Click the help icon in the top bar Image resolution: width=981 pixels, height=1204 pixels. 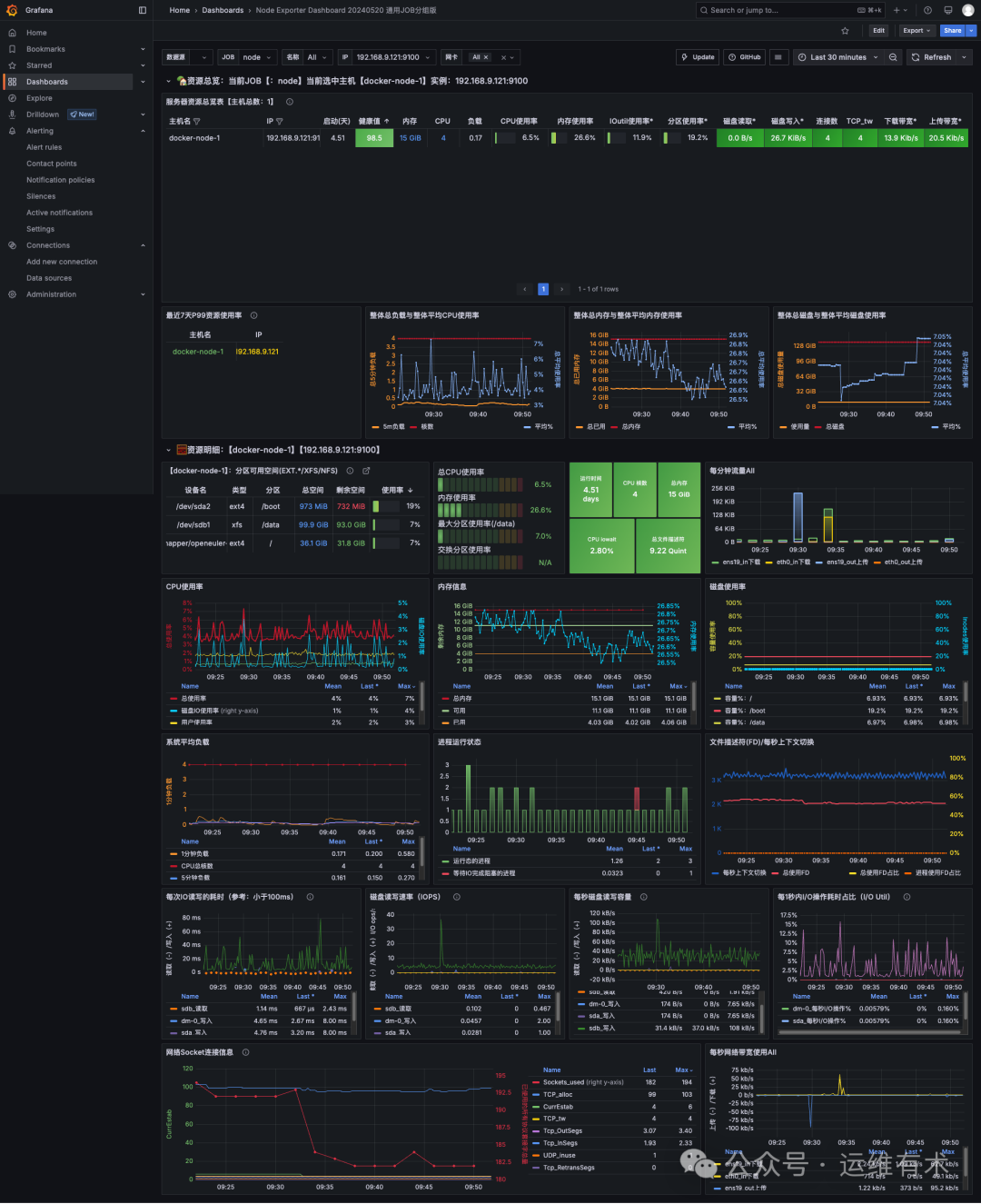[926, 10]
